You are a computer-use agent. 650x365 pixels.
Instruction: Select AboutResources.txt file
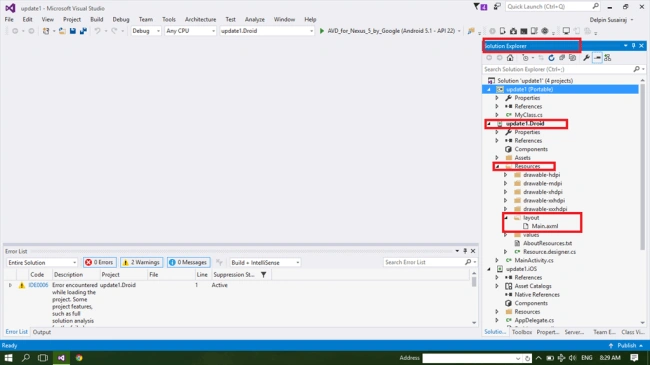point(547,243)
